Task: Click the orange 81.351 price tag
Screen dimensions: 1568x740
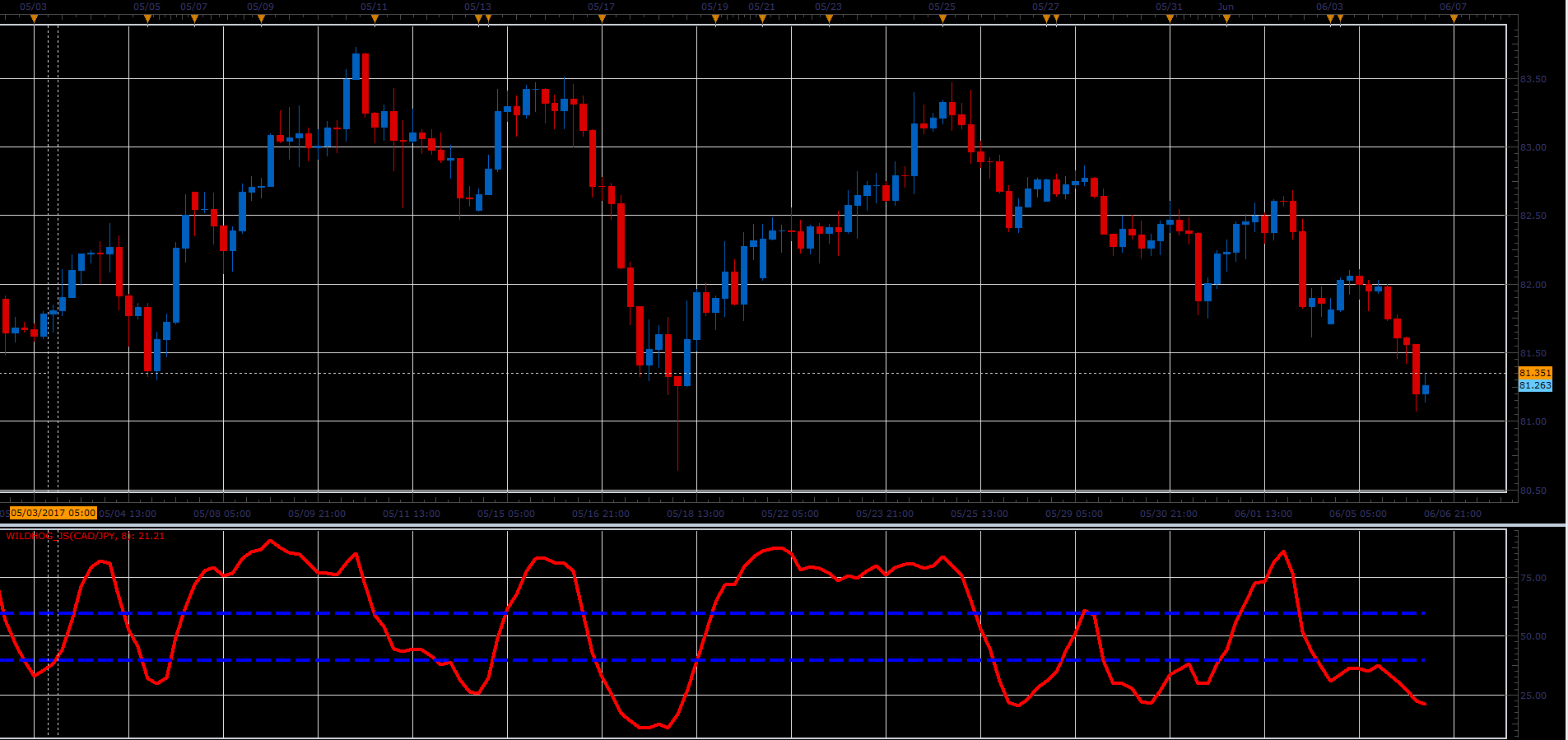Action: 1535,373
